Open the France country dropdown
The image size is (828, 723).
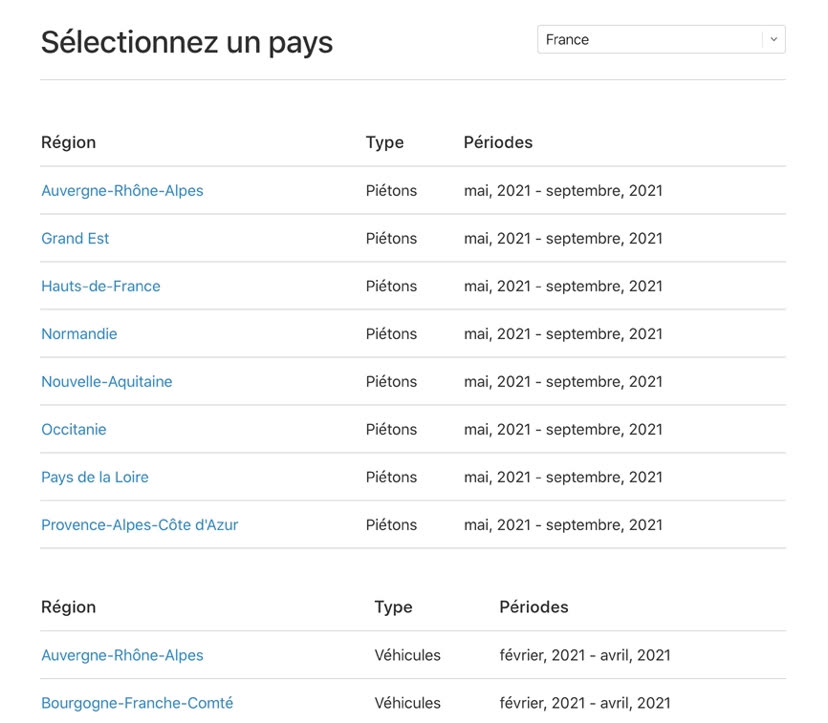coord(661,40)
